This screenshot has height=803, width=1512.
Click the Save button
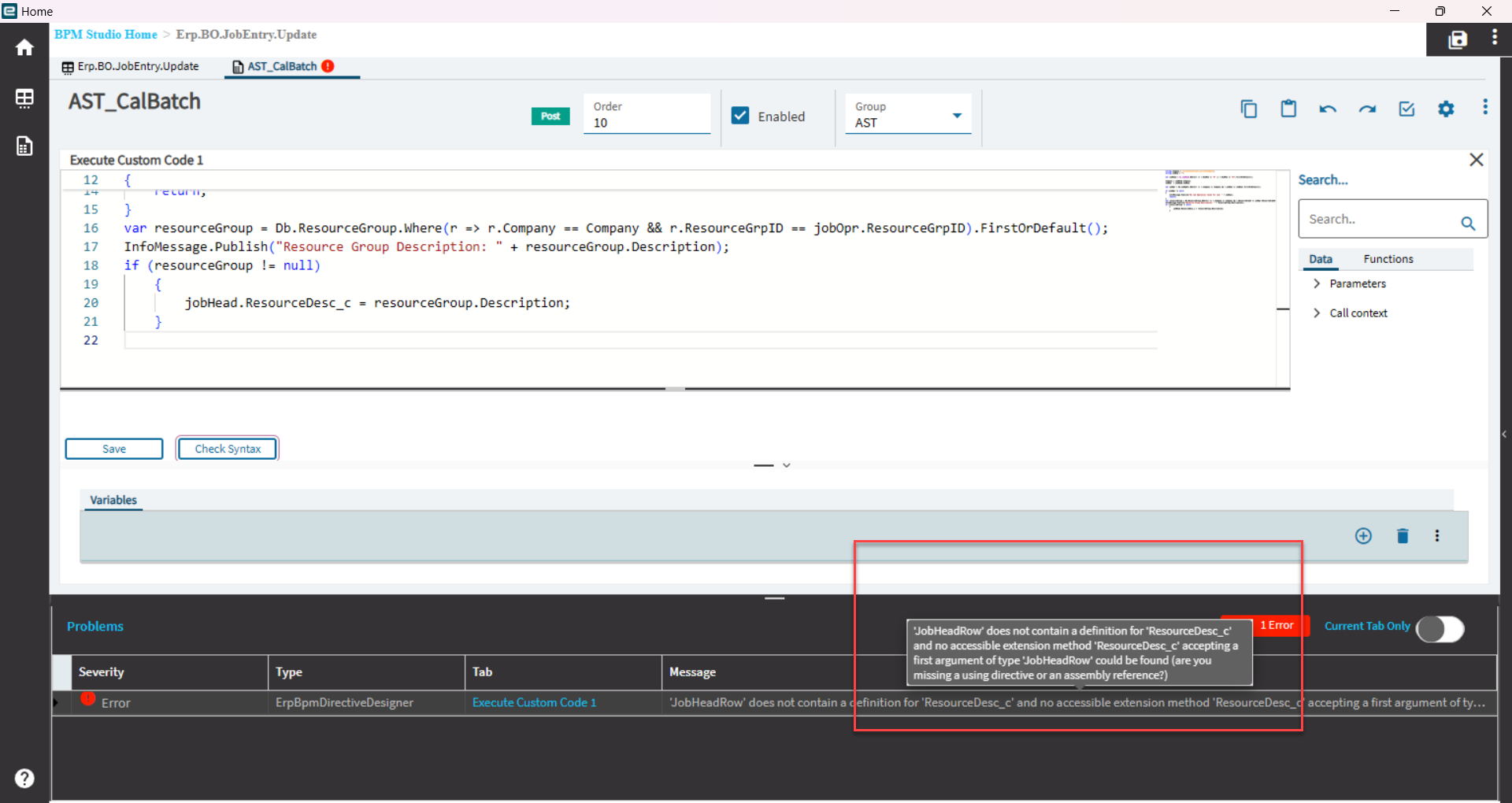(x=114, y=449)
